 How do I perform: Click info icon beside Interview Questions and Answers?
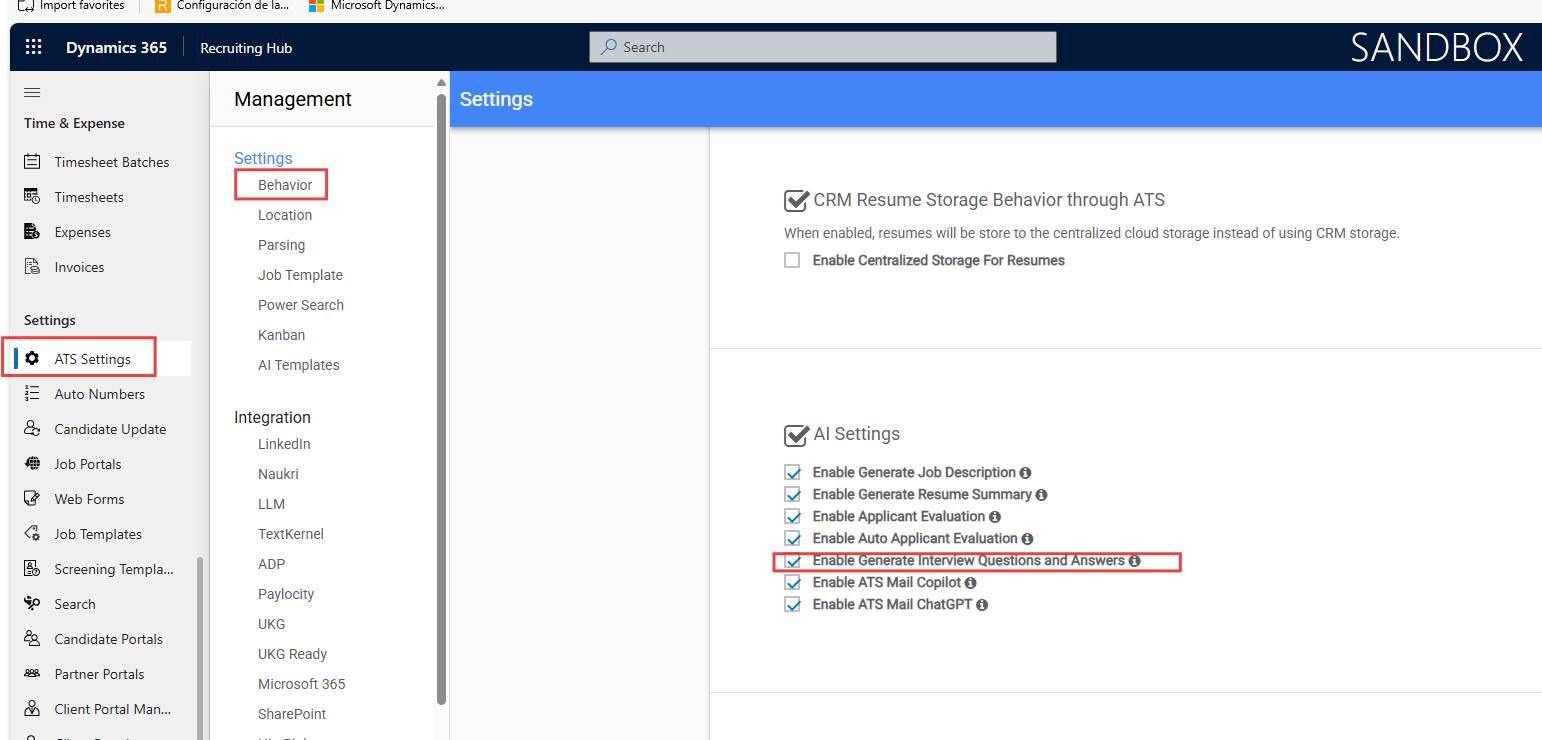click(1134, 561)
